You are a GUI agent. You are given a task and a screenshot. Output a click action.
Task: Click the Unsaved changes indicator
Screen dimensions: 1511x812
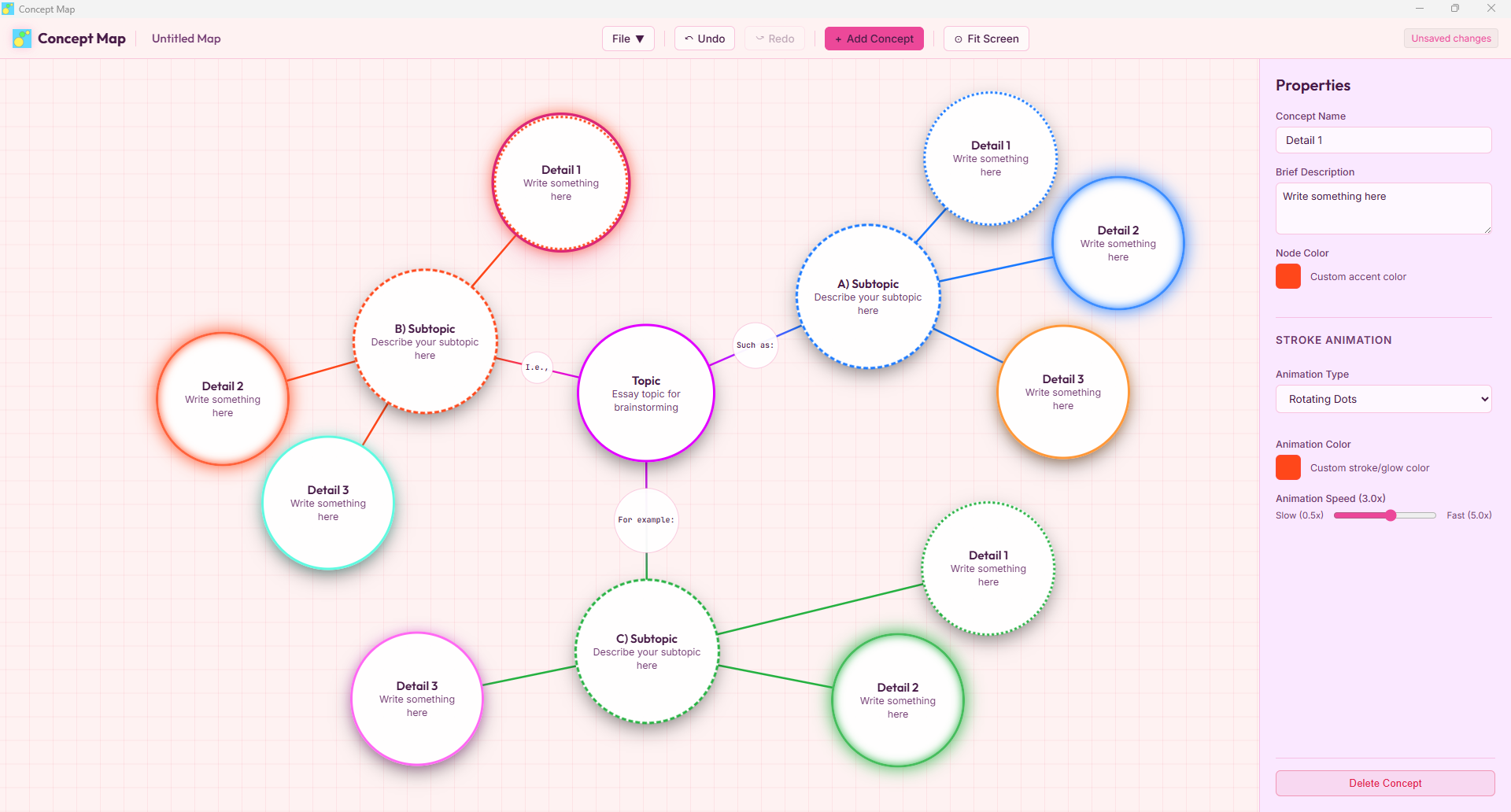click(1450, 39)
